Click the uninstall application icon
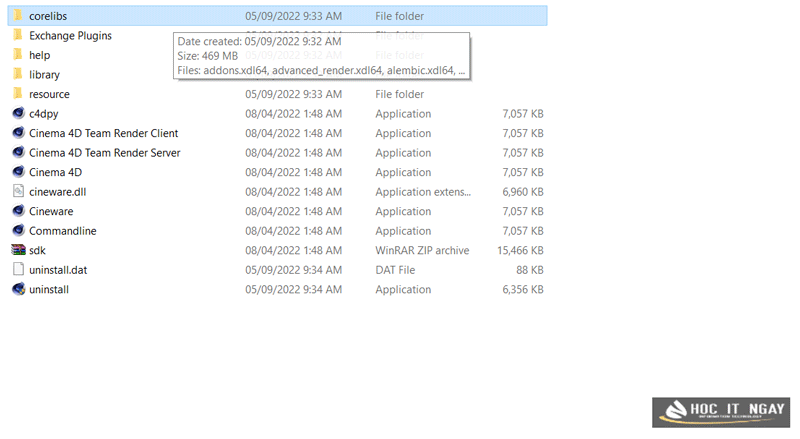 pyautogui.click(x=18, y=289)
